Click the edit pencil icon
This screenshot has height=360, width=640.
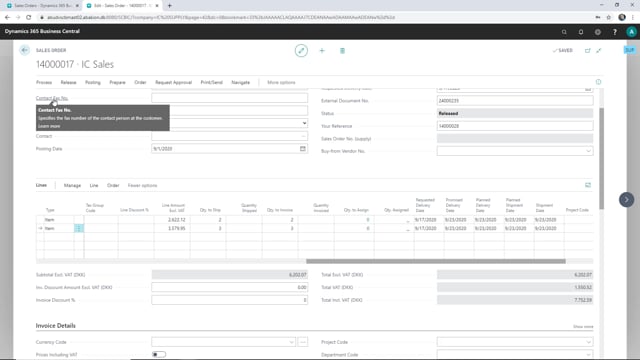tap(301, 51)
